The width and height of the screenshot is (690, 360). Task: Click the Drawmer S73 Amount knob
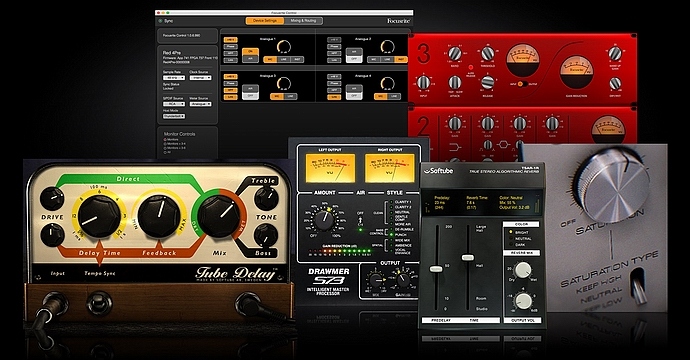[x=324, y=219]
